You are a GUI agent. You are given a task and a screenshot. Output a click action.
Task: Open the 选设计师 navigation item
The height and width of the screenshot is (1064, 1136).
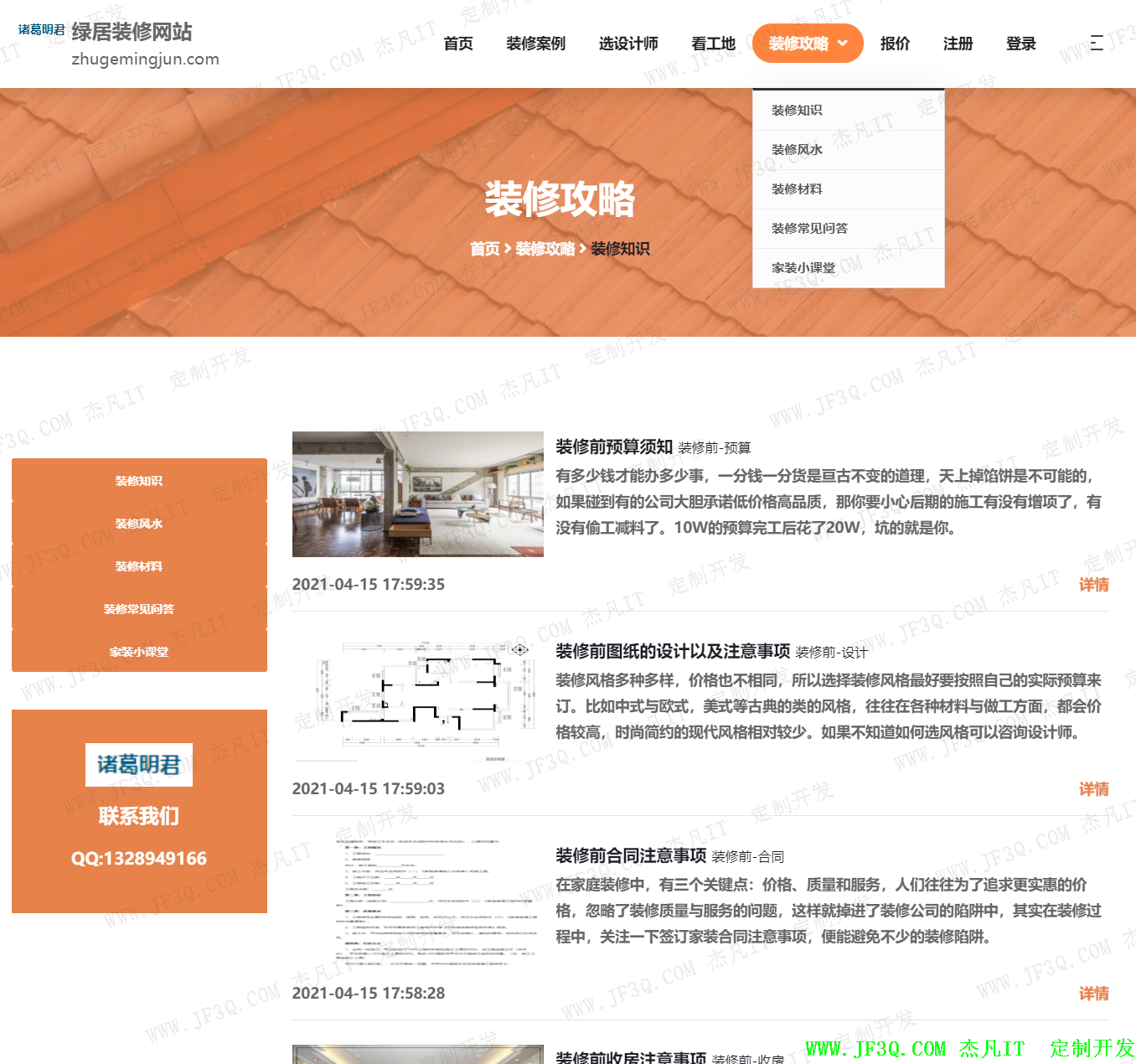click(628, 44)
